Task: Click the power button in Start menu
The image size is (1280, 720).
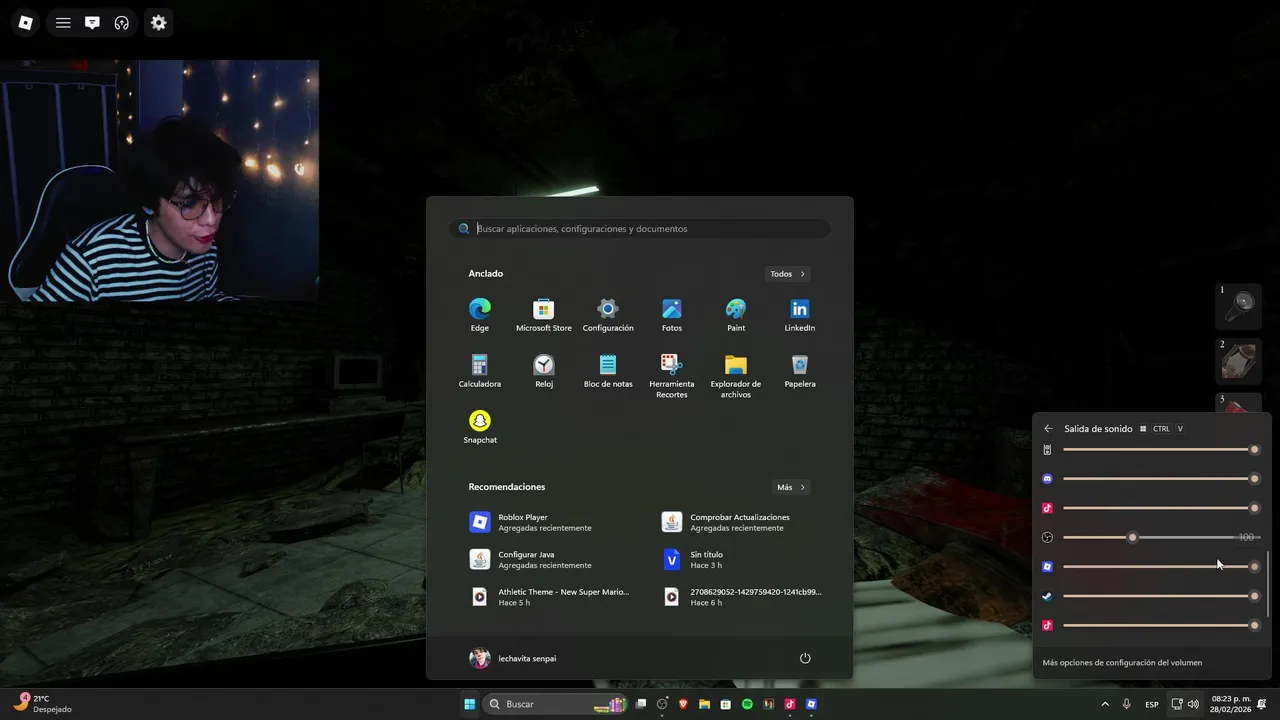Action: [805, 658]
